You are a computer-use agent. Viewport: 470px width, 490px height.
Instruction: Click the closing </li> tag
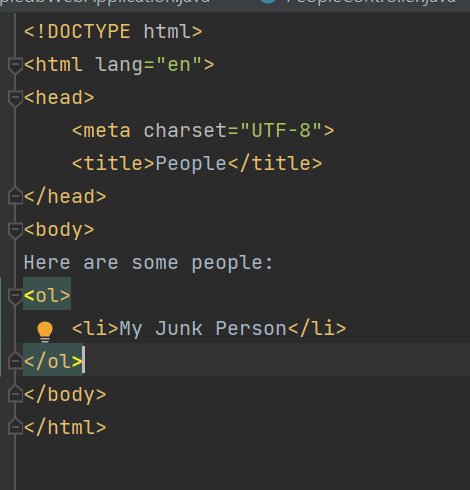point(317,329)
